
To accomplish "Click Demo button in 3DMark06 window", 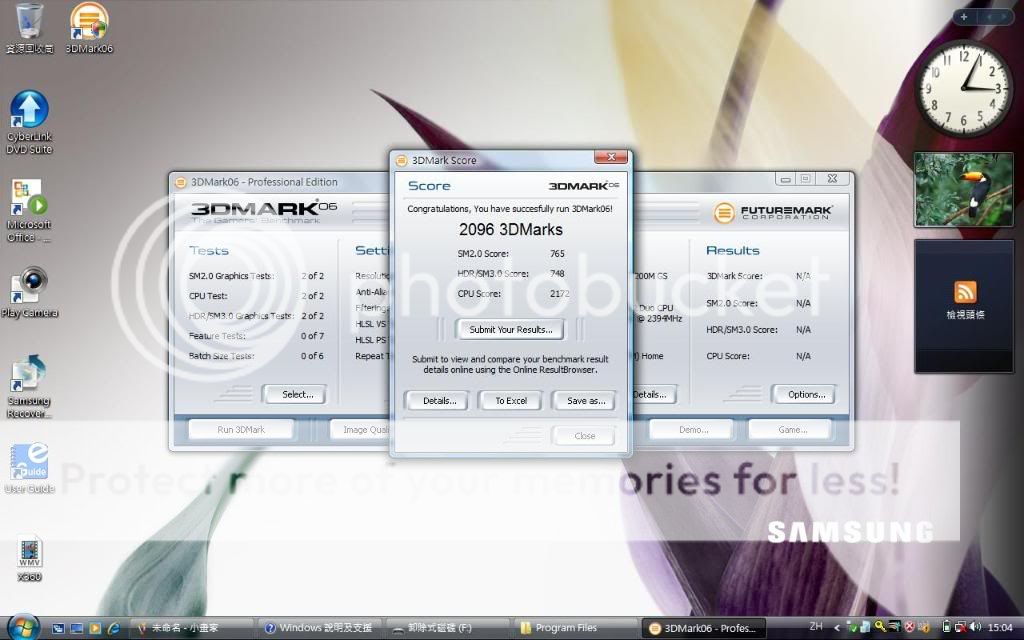I will pos(693,430).
